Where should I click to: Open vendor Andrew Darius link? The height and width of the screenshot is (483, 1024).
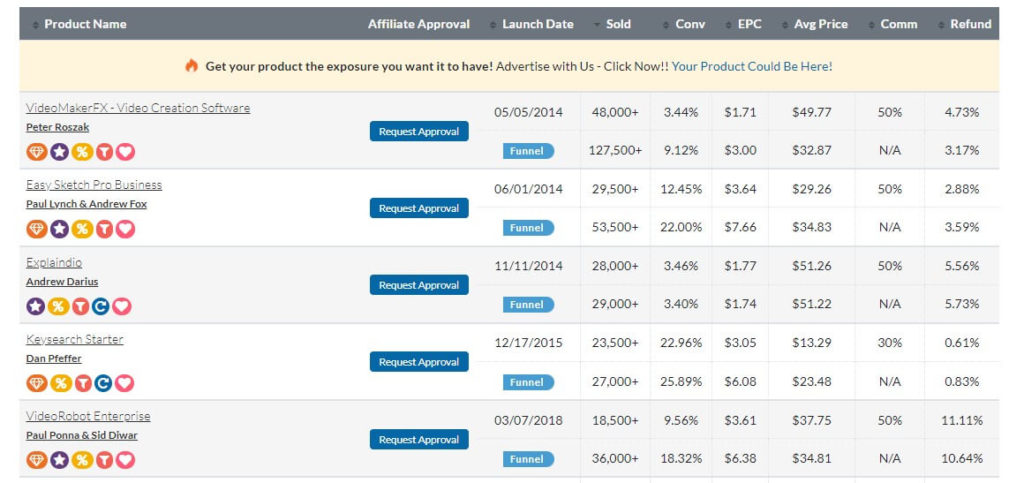62,282
